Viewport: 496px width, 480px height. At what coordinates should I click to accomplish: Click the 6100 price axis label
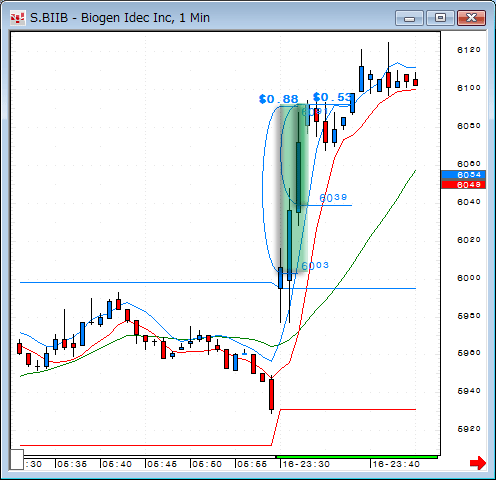click(469, 88)
